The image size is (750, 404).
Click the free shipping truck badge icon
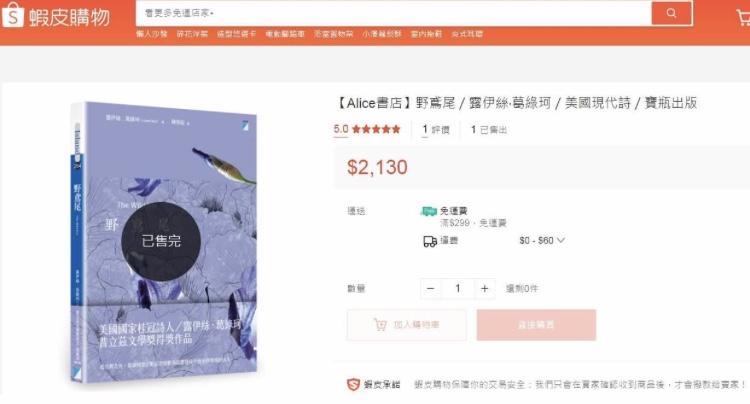click(x=429, y=211)
